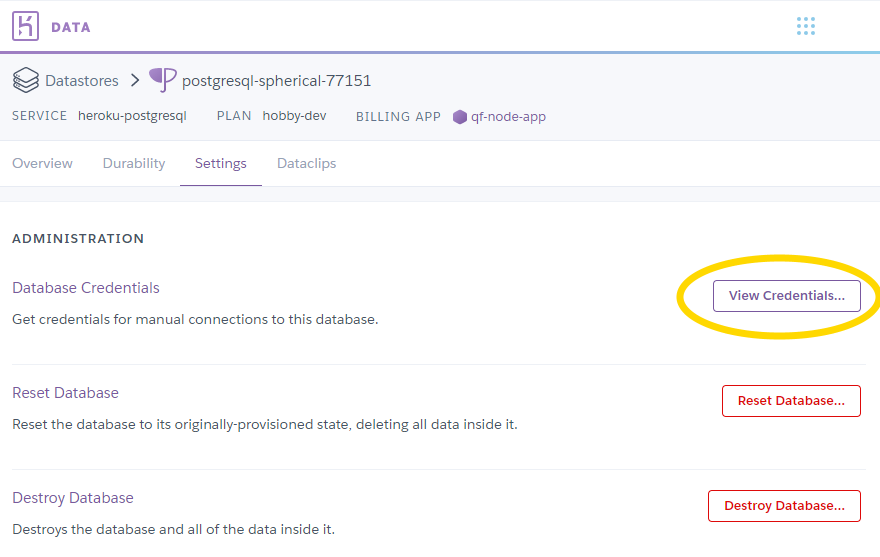Open the app switcher grid icon
880x557 pixels.
pos(806,26)
